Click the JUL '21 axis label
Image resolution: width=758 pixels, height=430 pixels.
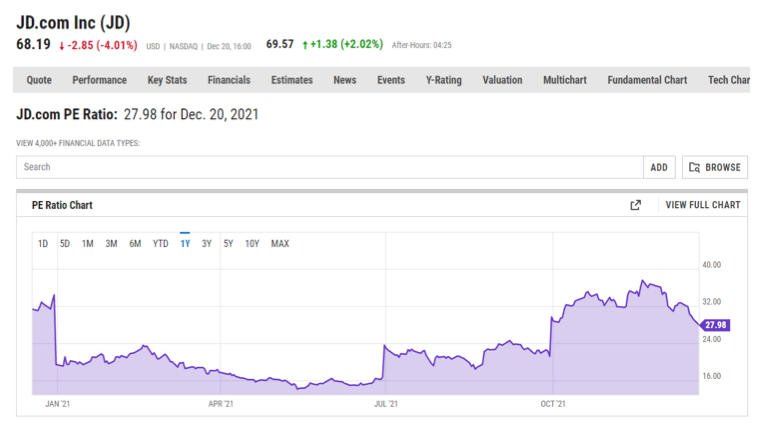(x=386, y=404)
